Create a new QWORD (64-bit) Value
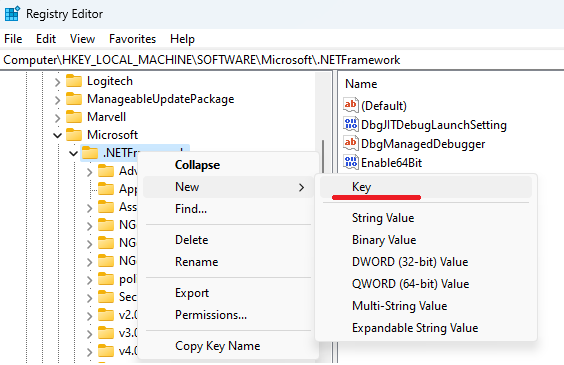Screen dimensions: 564x365 coord(426,284)
